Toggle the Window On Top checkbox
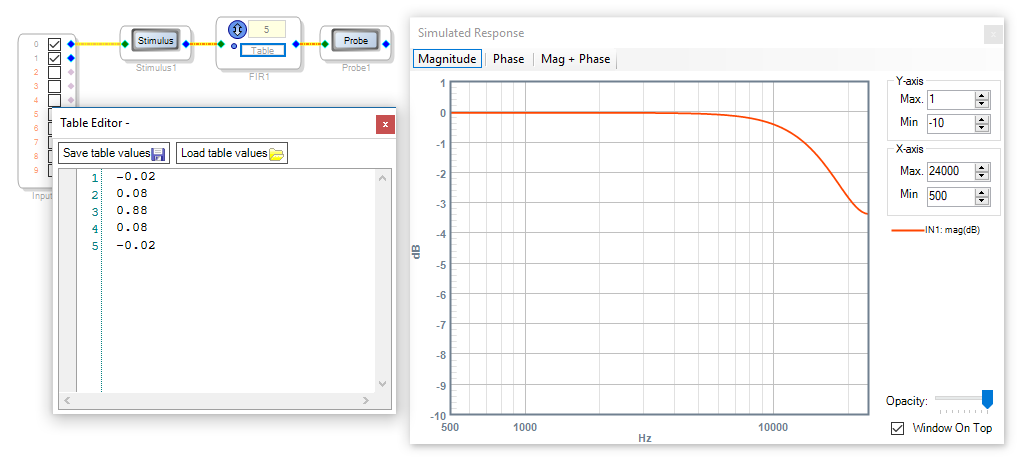The image size is (1024, 470). click(x=898, y=428)
